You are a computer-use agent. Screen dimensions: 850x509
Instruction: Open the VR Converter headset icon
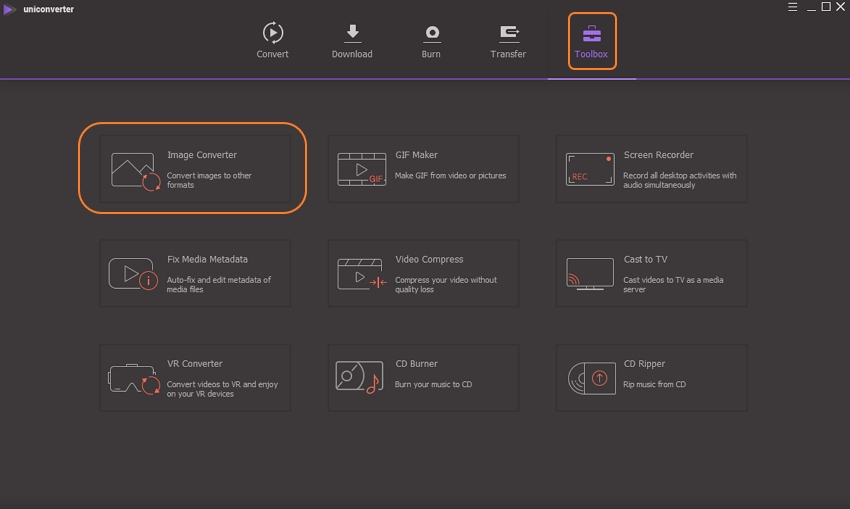pyautogui.click(x=134, y=378)
